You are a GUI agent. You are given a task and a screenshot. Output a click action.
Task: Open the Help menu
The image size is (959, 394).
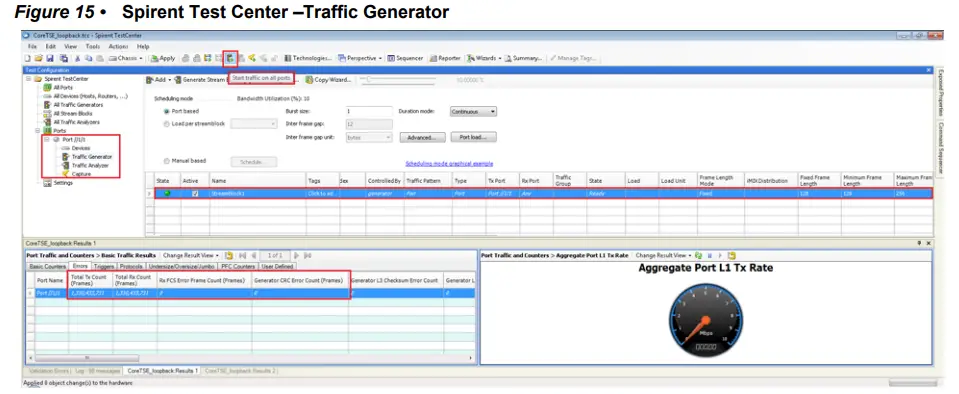click(x=143, y=46)
